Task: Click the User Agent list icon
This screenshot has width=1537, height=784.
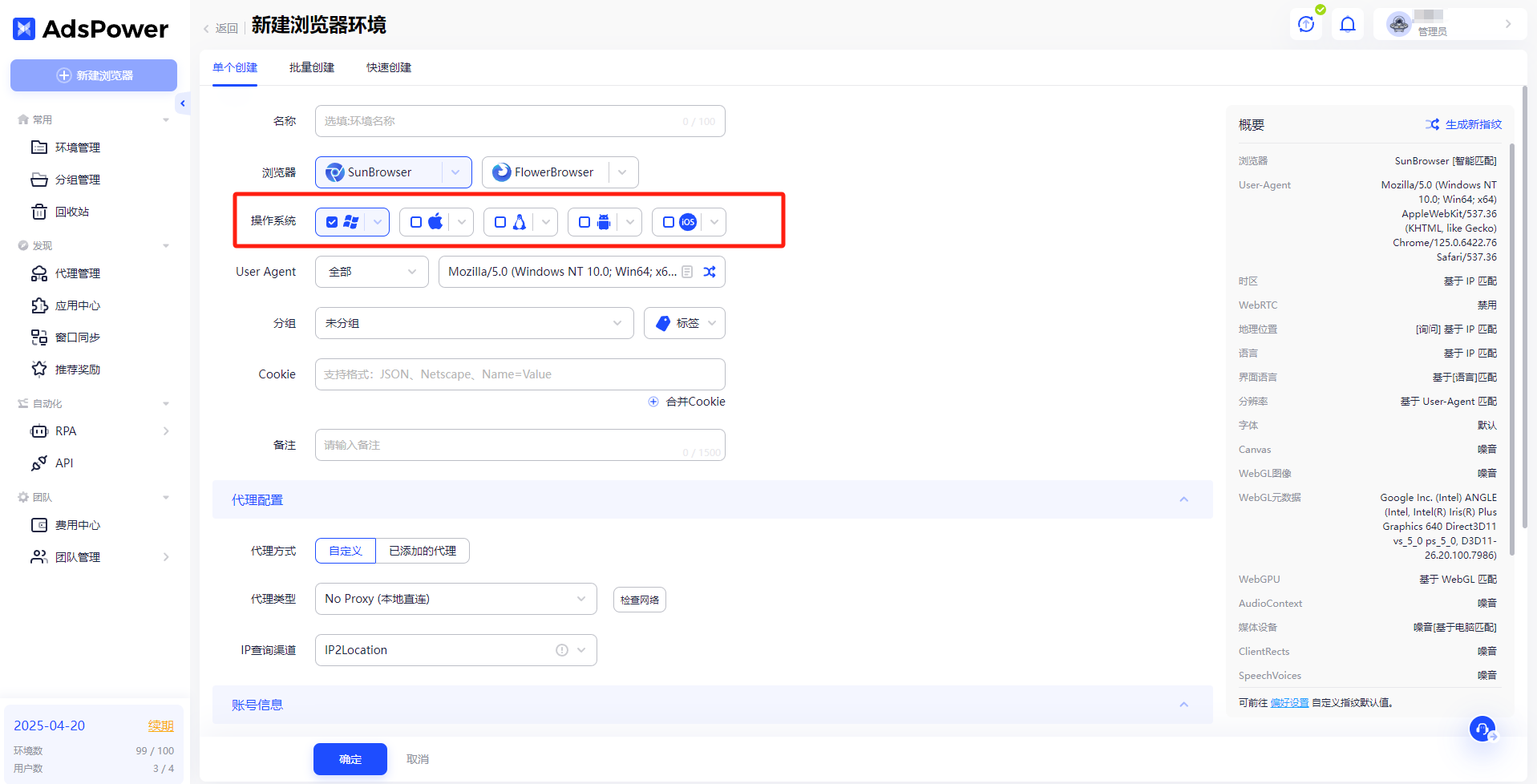Action: click(x=687, y=272)
